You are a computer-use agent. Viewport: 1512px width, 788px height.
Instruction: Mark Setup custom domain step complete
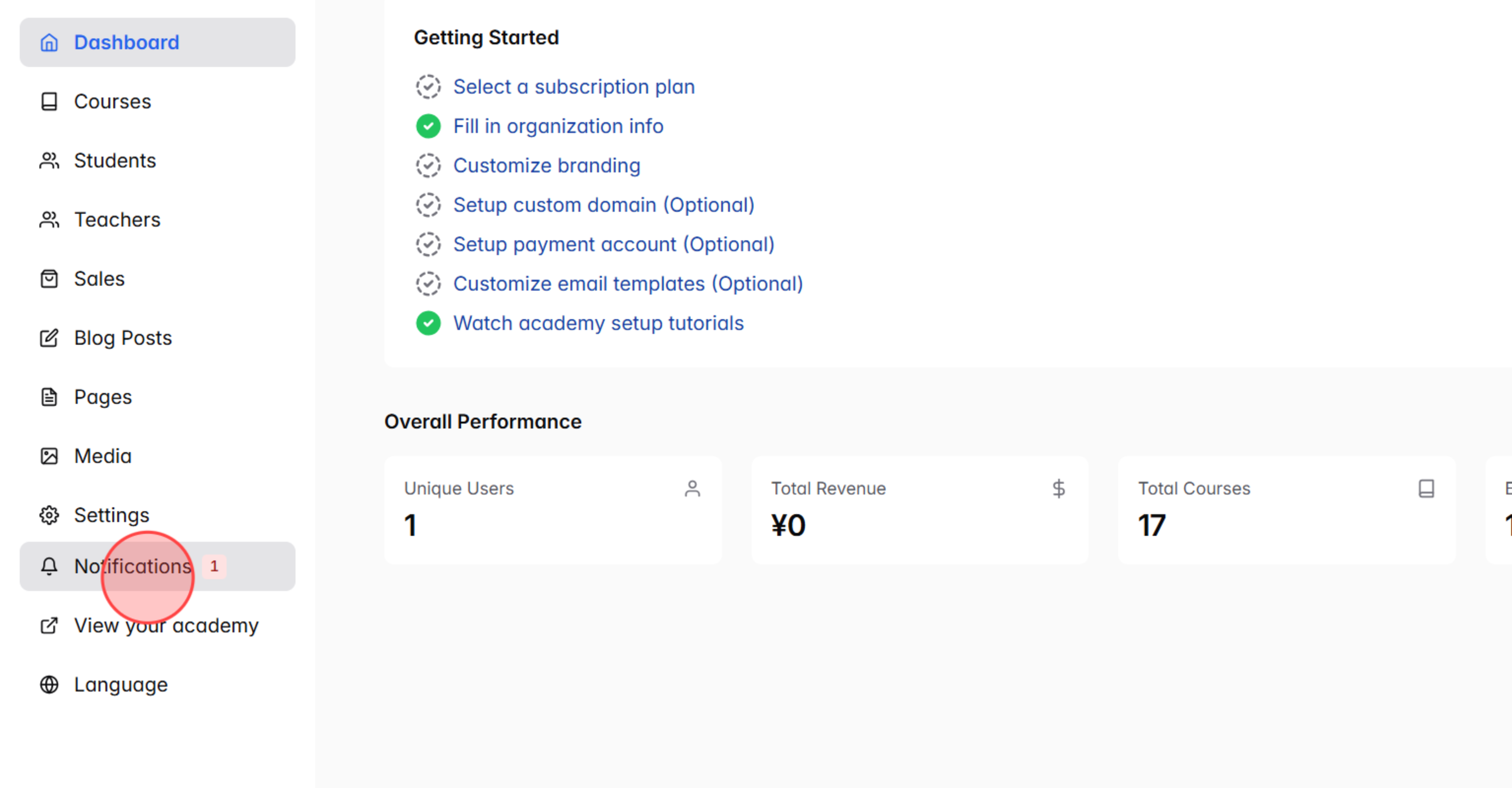click(428, 205)
